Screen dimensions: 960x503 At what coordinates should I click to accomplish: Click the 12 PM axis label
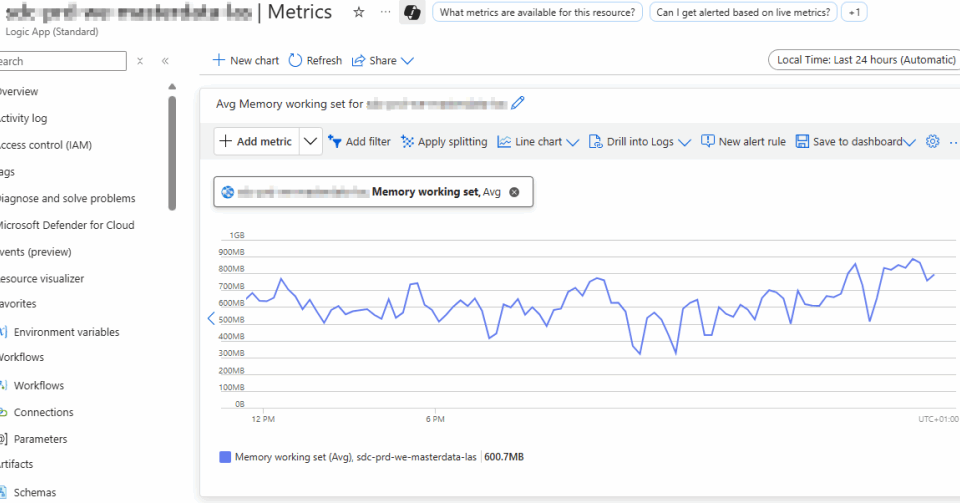tap(263, 419)
